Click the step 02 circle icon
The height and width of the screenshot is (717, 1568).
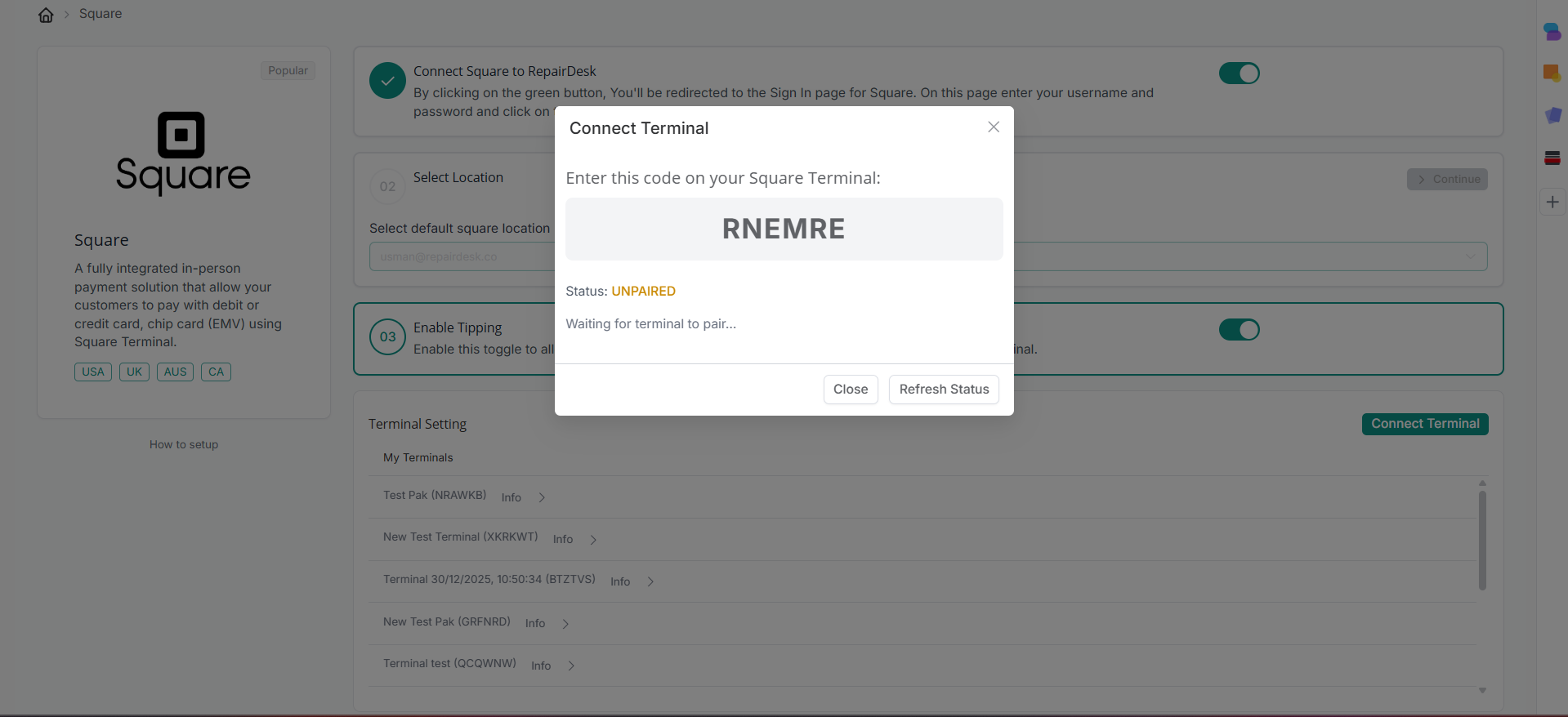pyautogui.click(x=387, y=186)
